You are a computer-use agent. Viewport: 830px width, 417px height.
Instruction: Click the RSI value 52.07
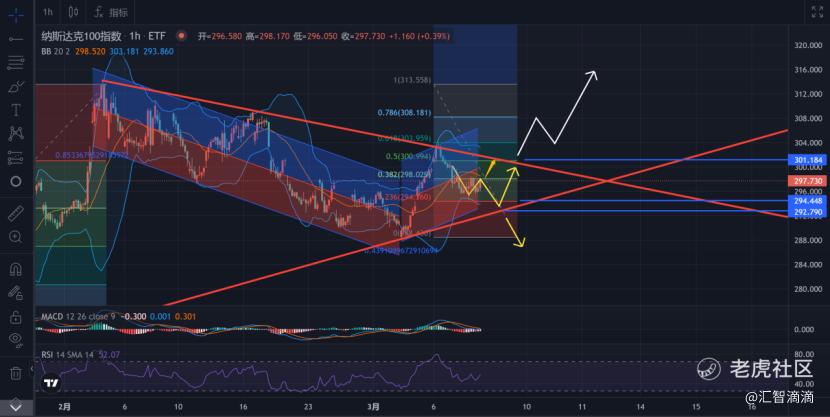(109, 355)
